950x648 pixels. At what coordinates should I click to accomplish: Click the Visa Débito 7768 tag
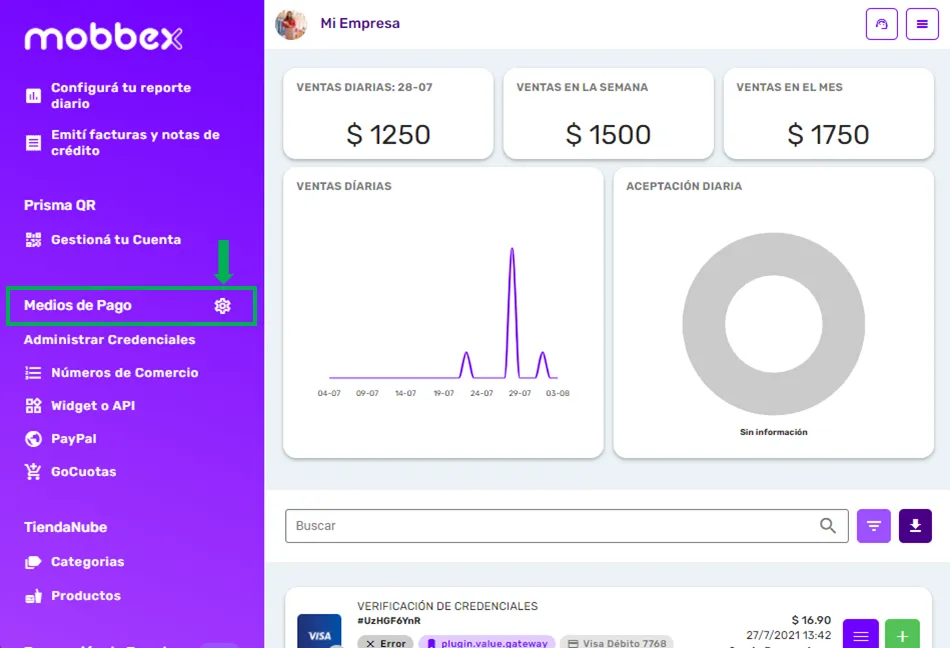point(617,643)
